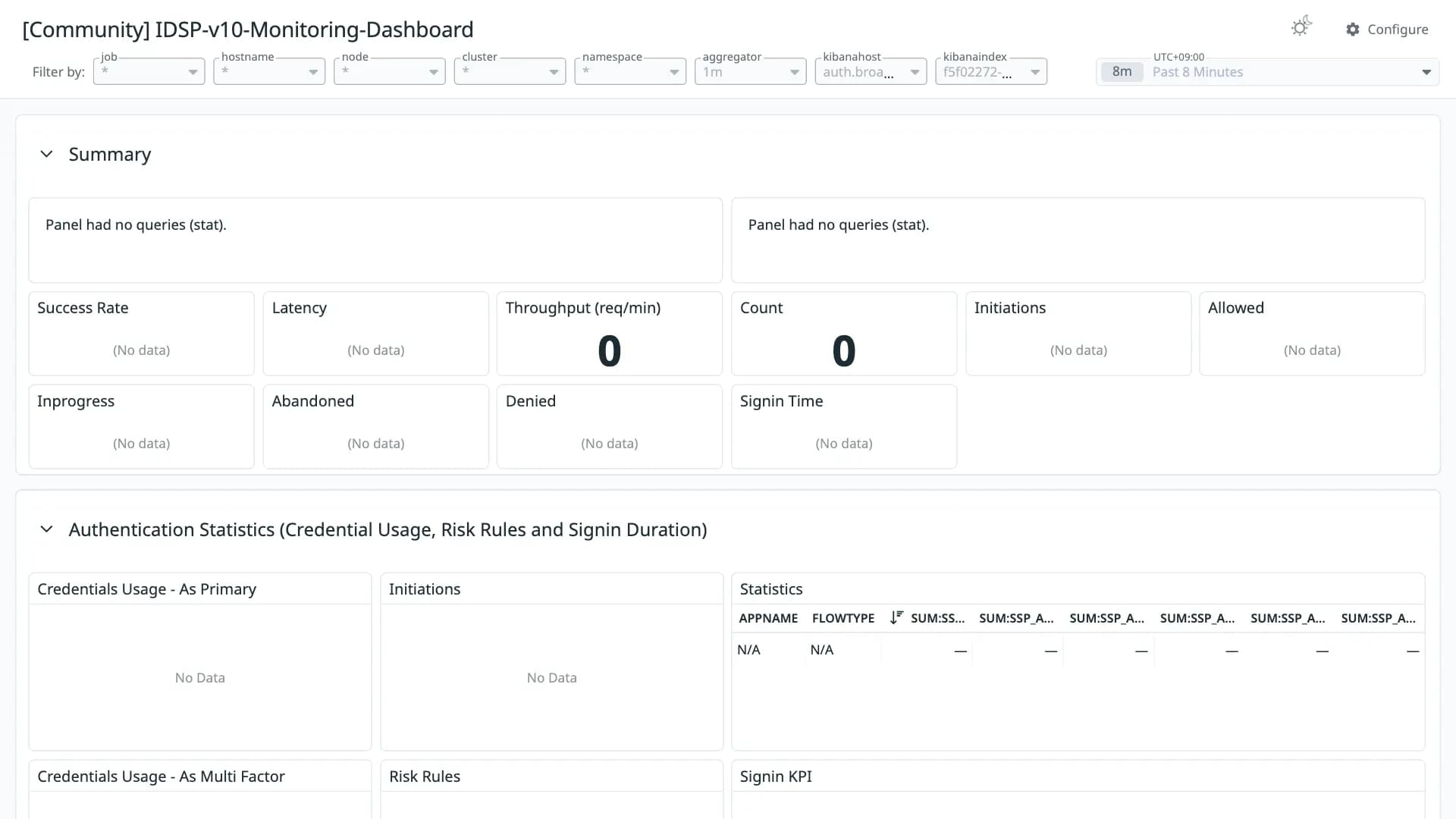Collapse the Authentication Statistics section chevron
Image resolution: width=1456 pixels, height=819 pixels.
(46, 529)
